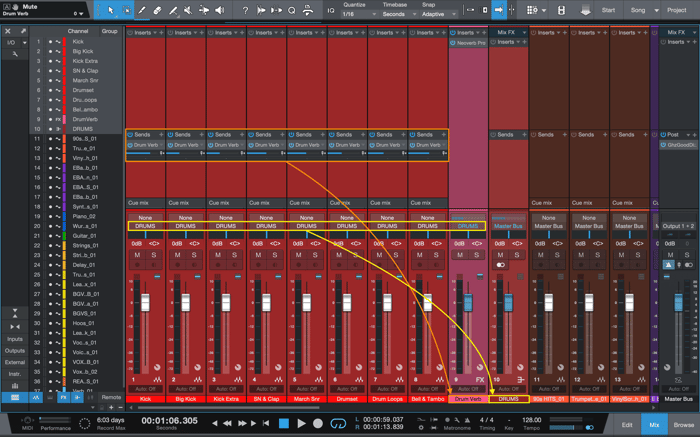Open DRUMS bus output Master Bus selector

(508, 226)
